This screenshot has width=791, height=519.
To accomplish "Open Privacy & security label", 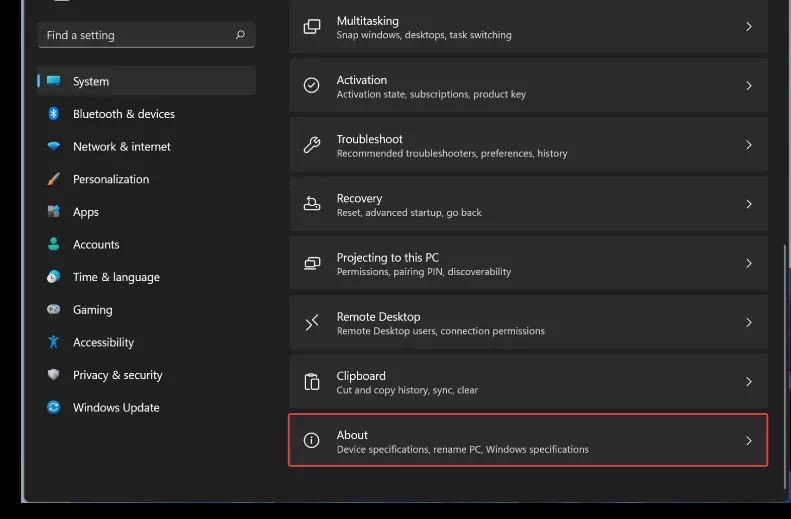I will (118, 375).
